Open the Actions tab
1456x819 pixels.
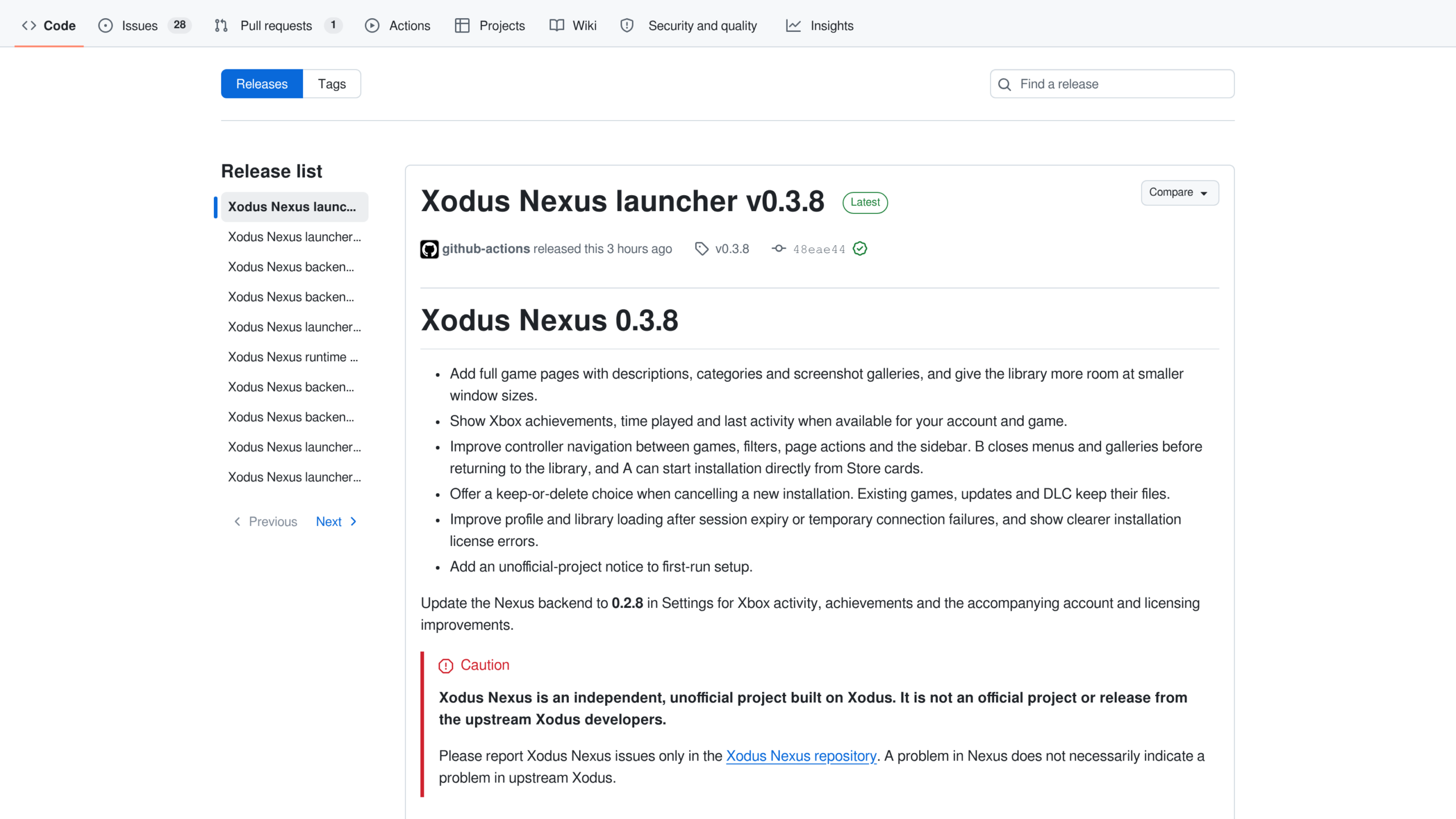398,26
